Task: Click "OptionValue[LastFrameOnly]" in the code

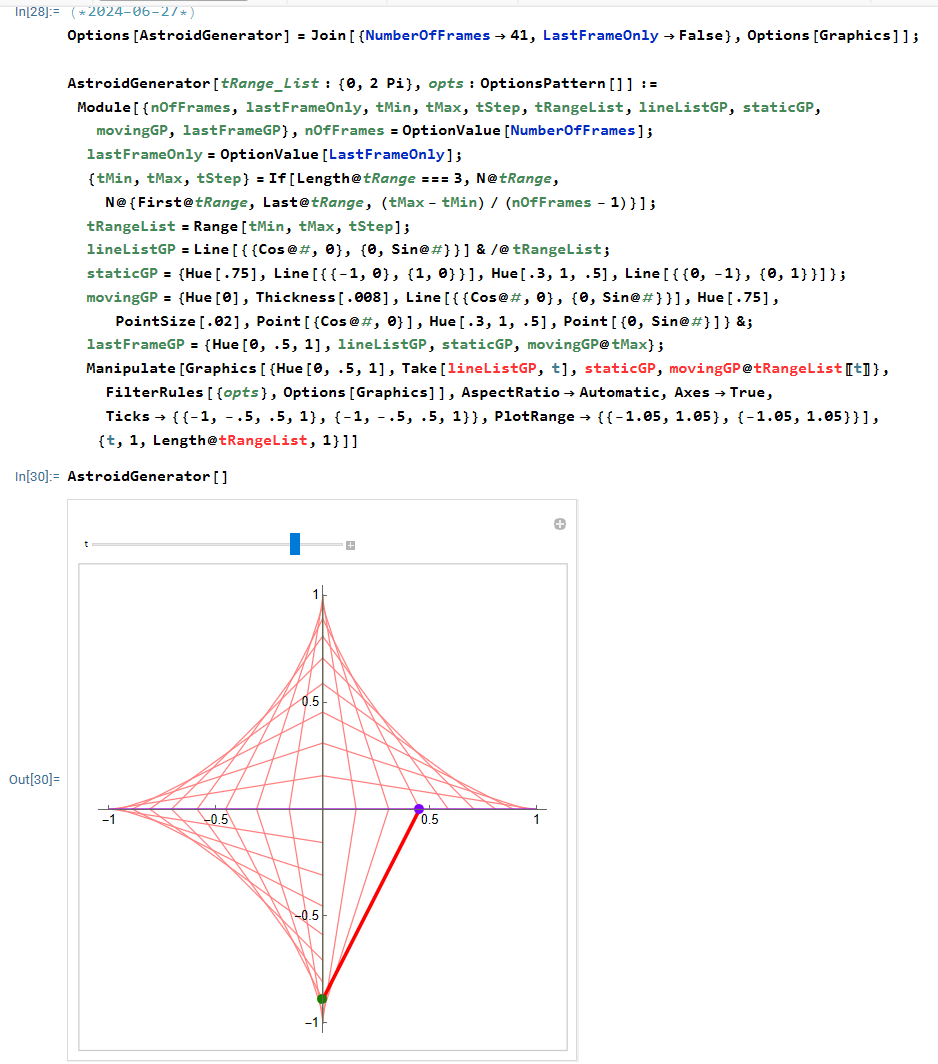Action: coord(336,154)
